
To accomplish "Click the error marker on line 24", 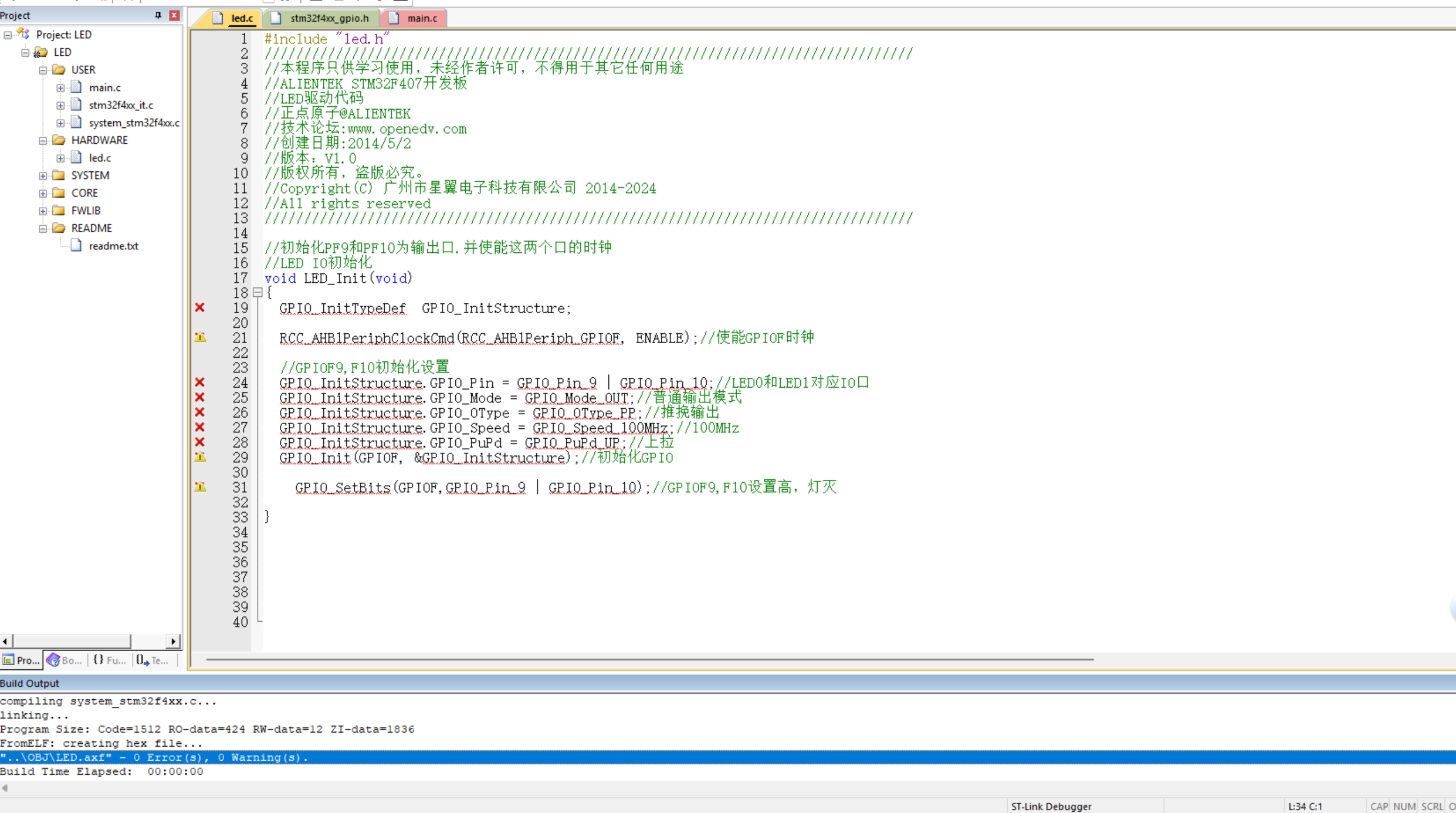I will point(199,382).
